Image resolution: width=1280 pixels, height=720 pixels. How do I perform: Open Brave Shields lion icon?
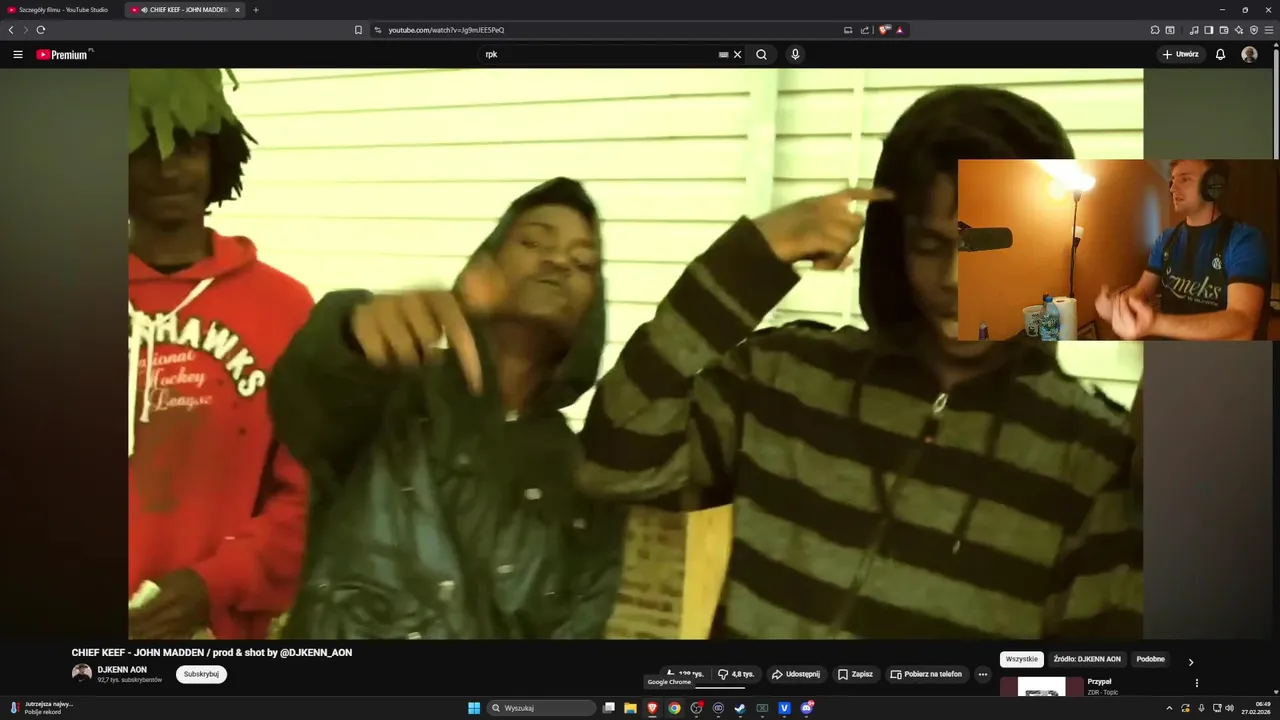[x=885, y=30]
